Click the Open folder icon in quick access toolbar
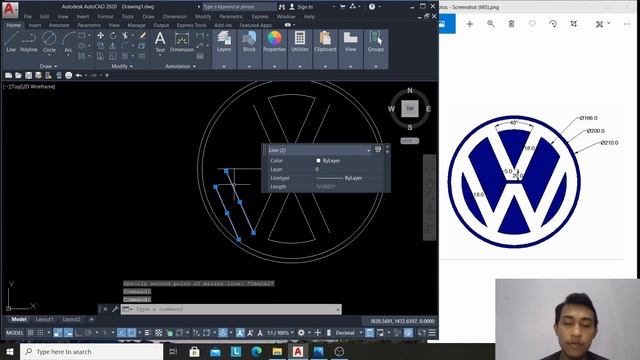Viewport: 640px width, 360px height. coord(18,76)
